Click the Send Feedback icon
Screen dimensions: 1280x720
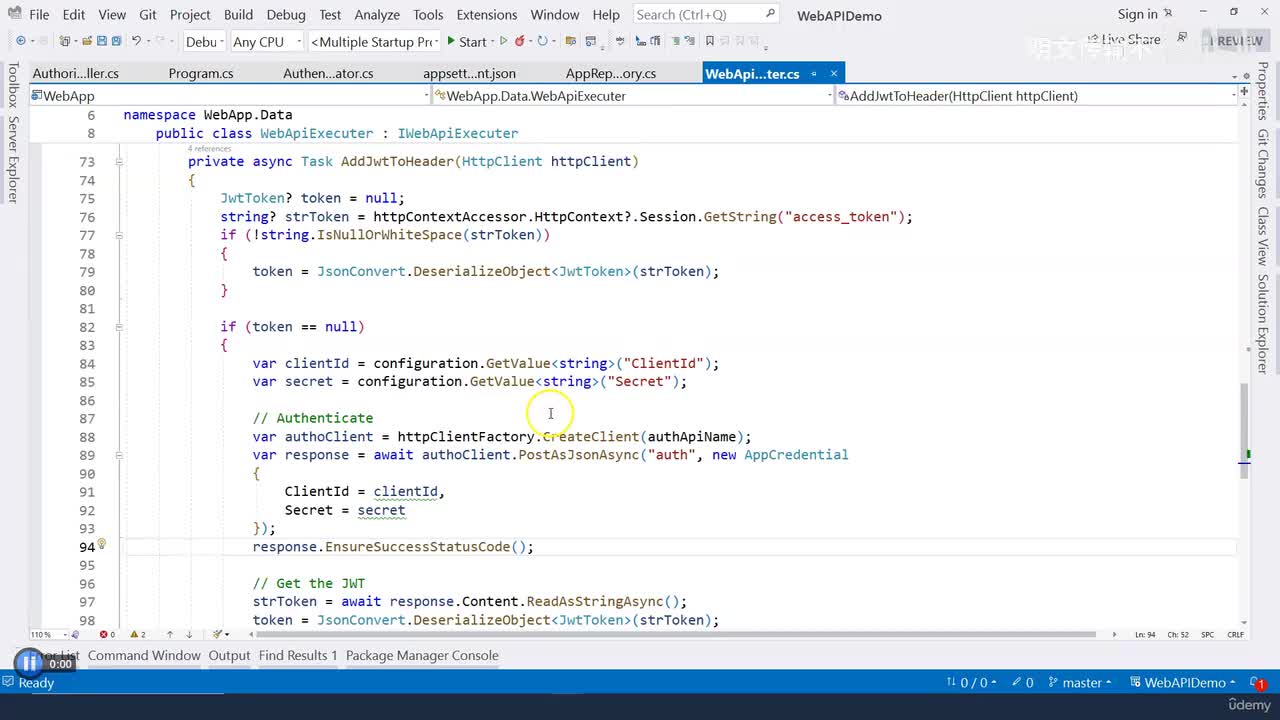click(1182, 37)
